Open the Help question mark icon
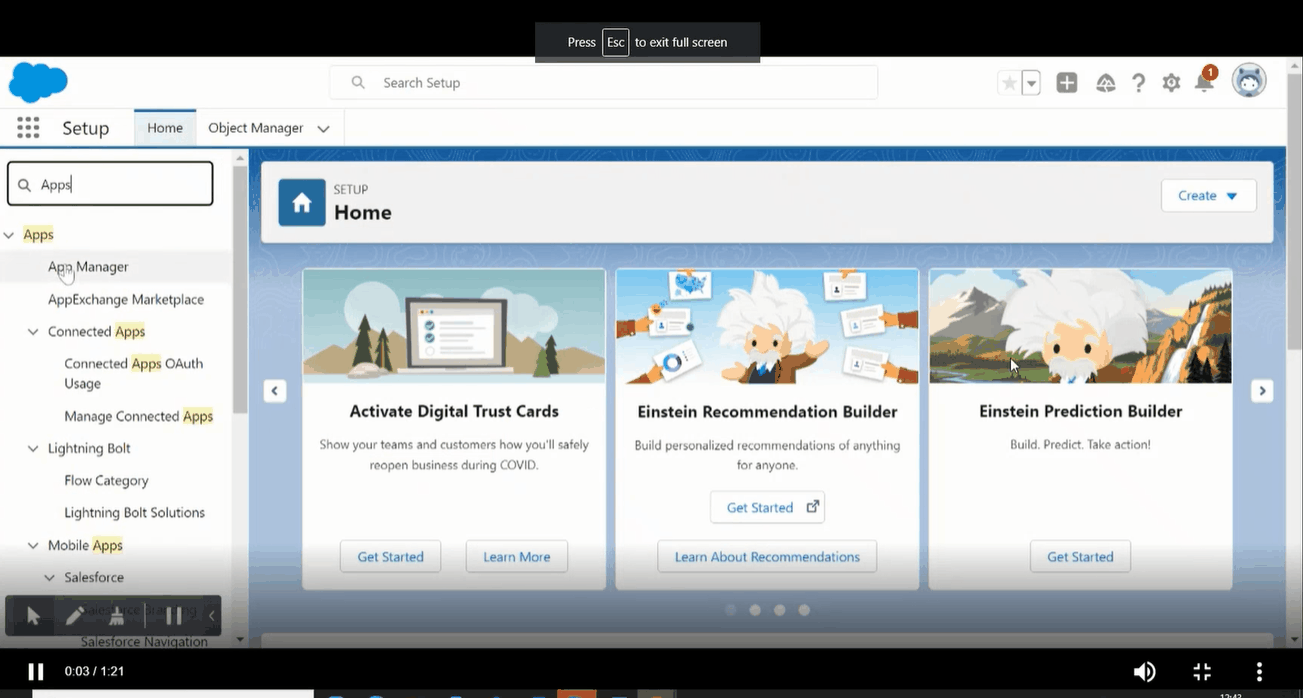The image size is (1303, 698). click(x=1138, y=83)
